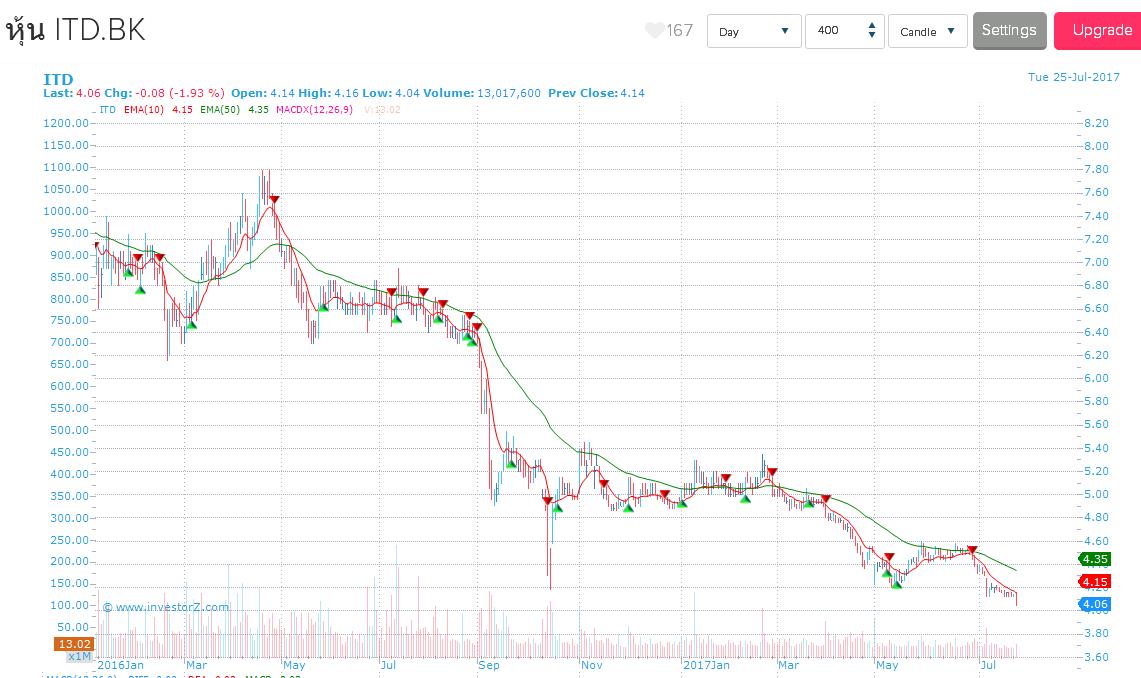The width and height of the screenshot is (1141, 678).
Task: Click the blue 4.06 last price tag
Action: click(x=1095, y=604)
